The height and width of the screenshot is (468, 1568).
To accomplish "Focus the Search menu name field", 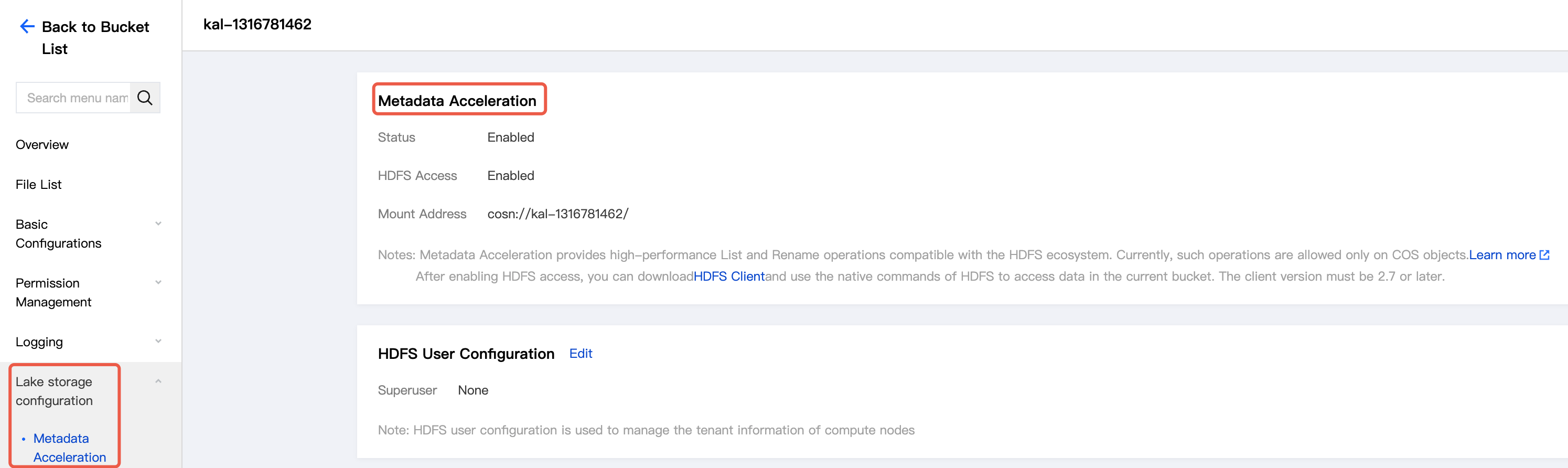I will [77, 98].
